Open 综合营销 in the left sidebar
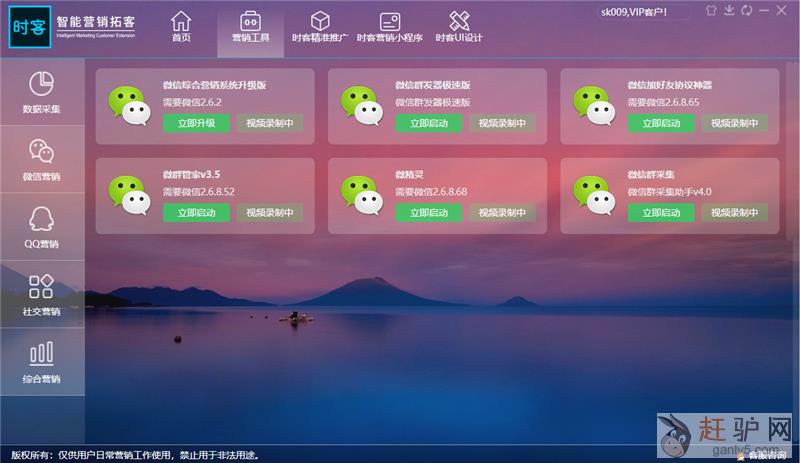The image size is (800, 463). click(x=42, y=364)
